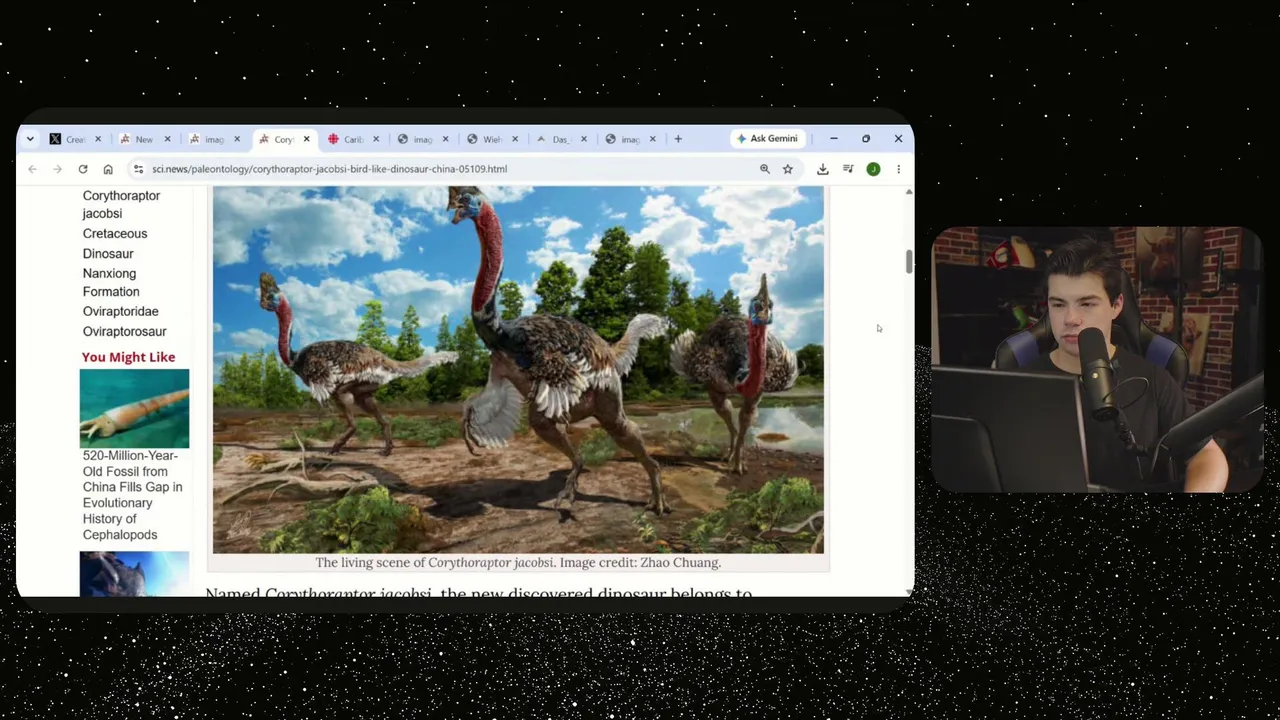Open '520-Million-Year-Old Fossil from China' article link
Image resolution: width=1280 pixels, height=720 pixels.
tap(132, 495)
